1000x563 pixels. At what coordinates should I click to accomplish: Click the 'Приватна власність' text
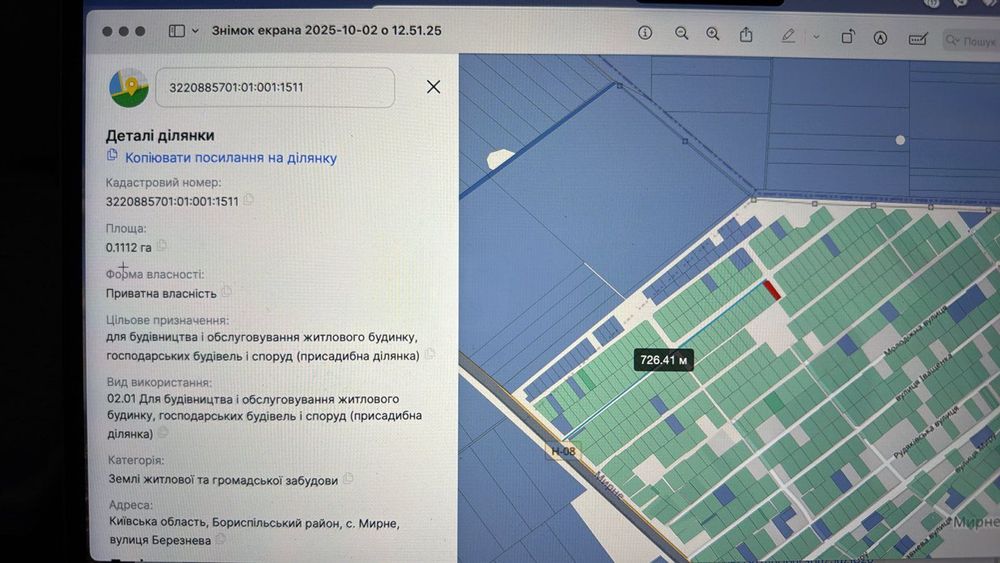pyautogui.click(x=161, y=293)
